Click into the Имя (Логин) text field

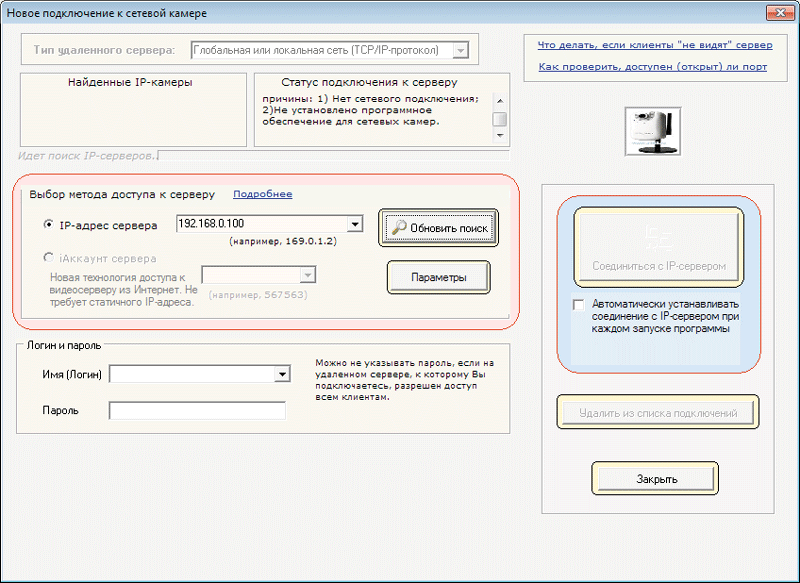[x=192, y=374]
